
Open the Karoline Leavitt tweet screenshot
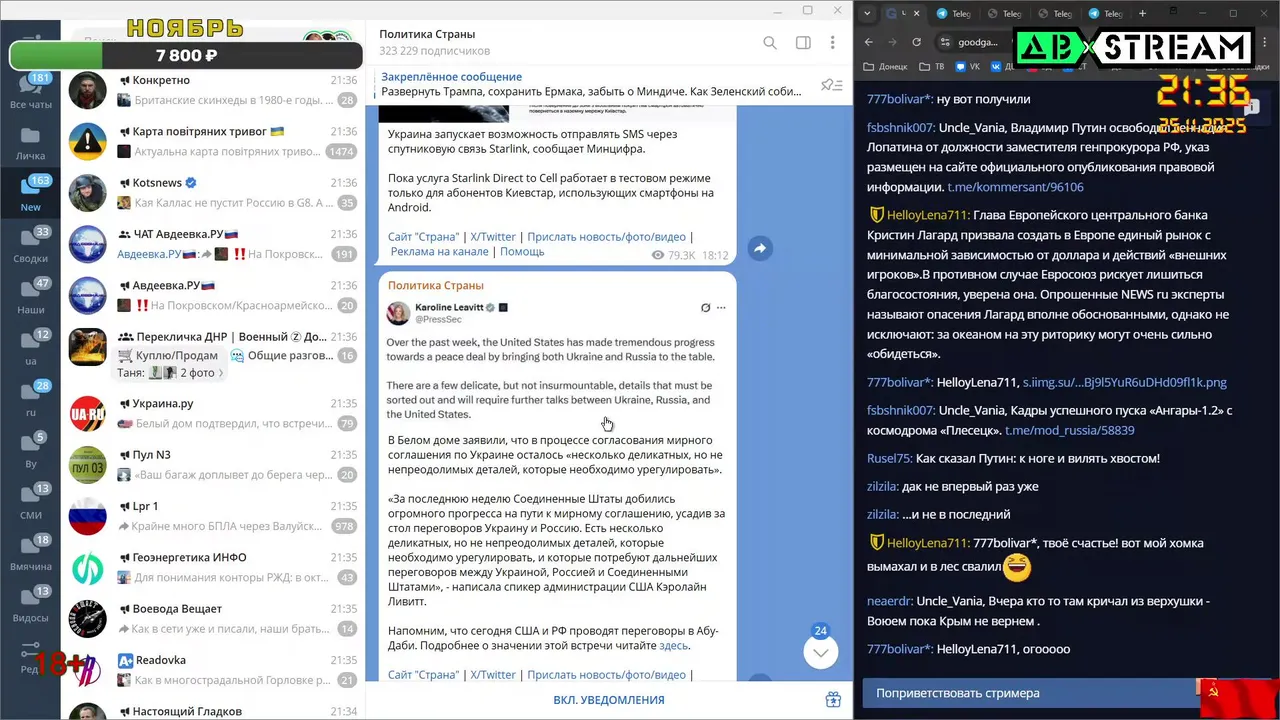click(556, 360)
